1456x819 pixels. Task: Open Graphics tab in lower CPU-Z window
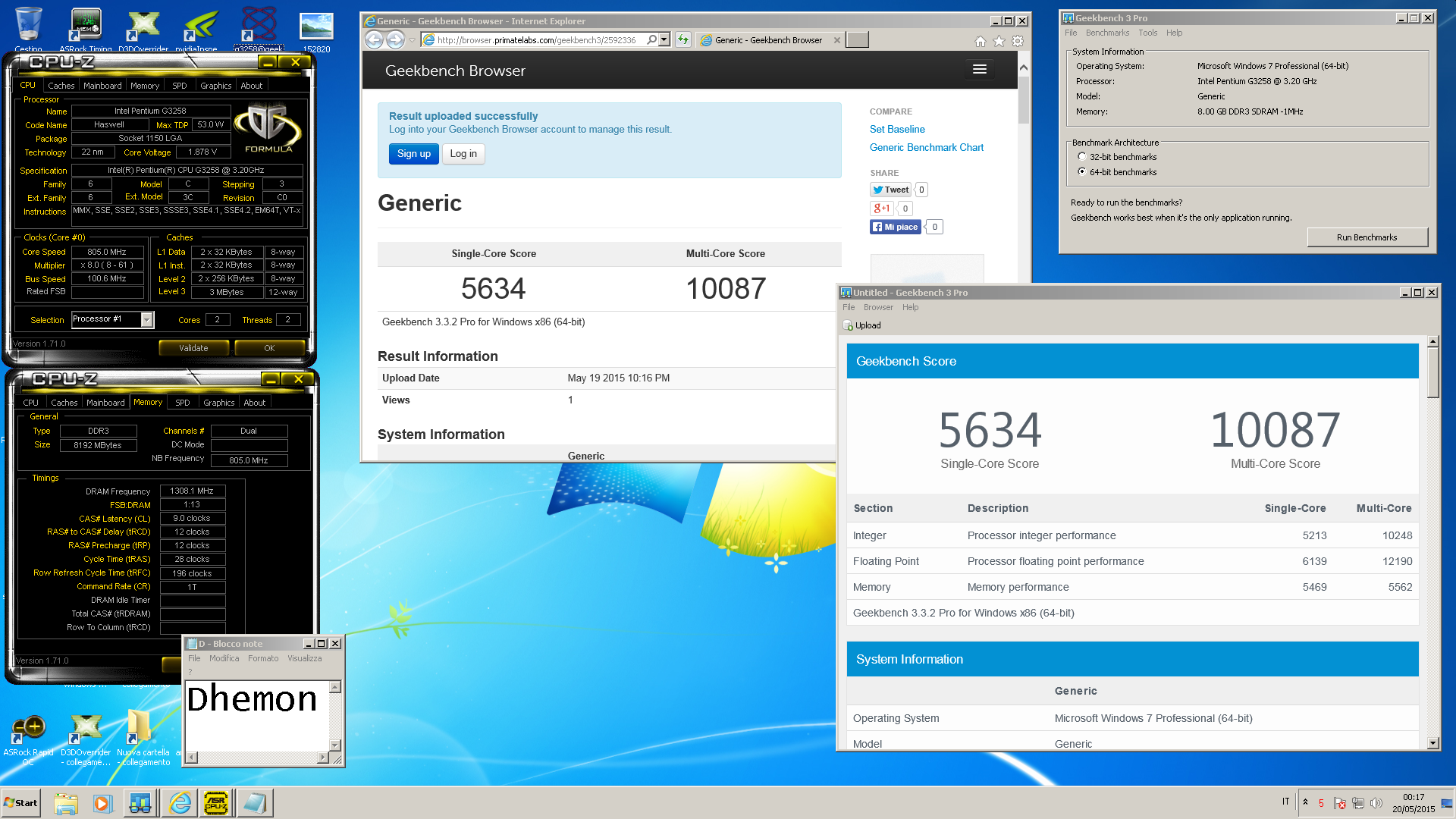coord(219,403)
